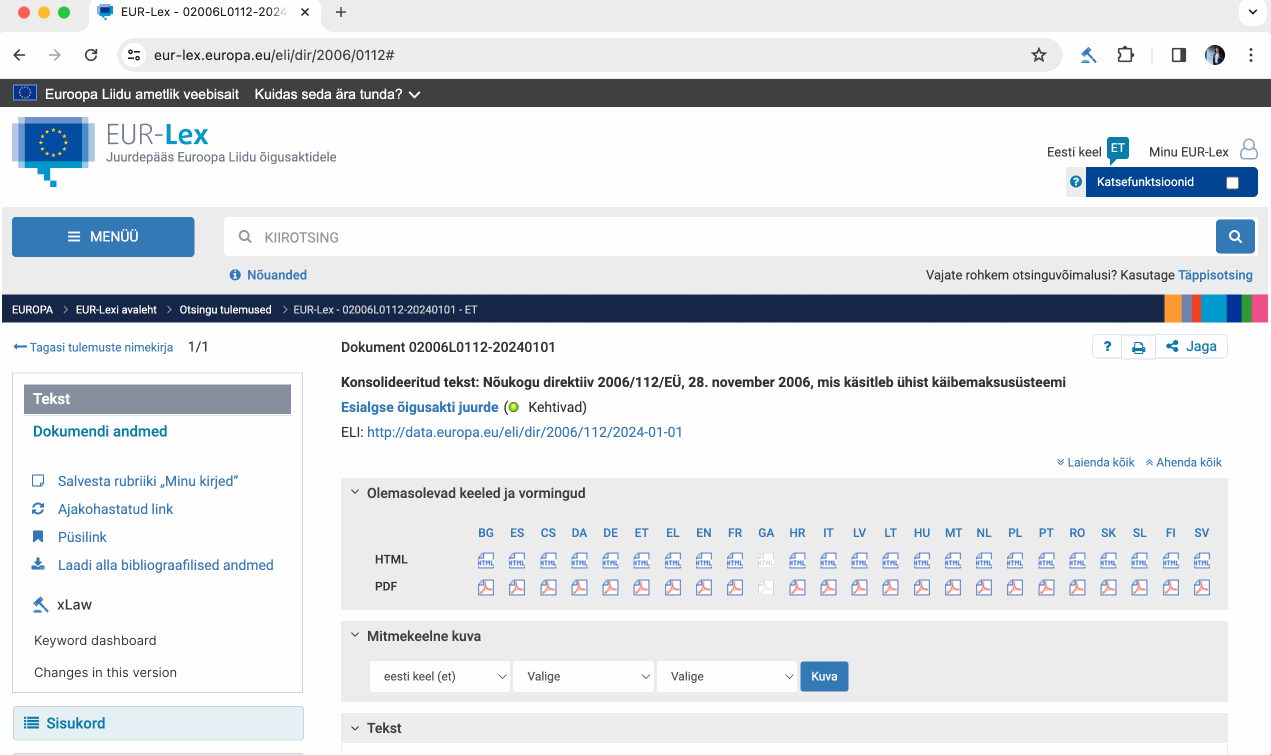The image size is (1271, 755).
Task: Open the MENÜÜ main menu
Action: click(103, 237)
